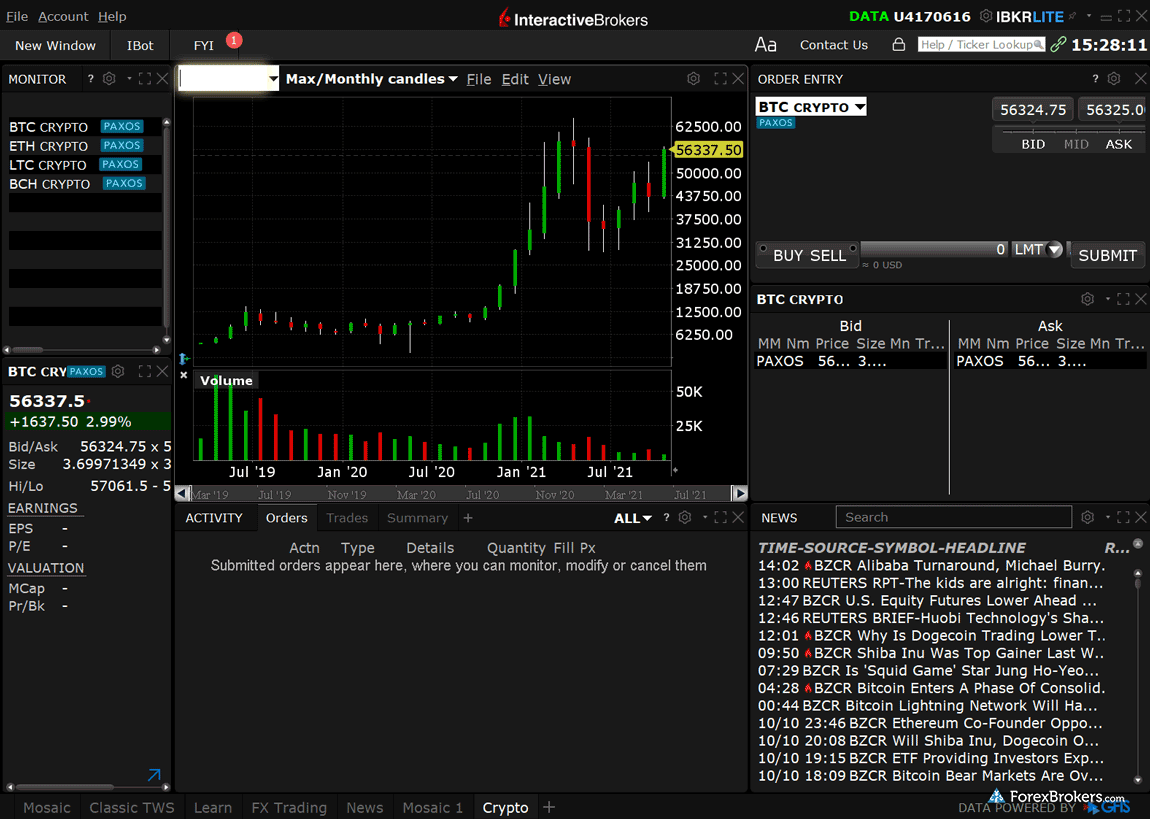Screen dimensions: 1150x819
Task: Click the blue arrow icon in quote panel
Action: coord(153,775)
